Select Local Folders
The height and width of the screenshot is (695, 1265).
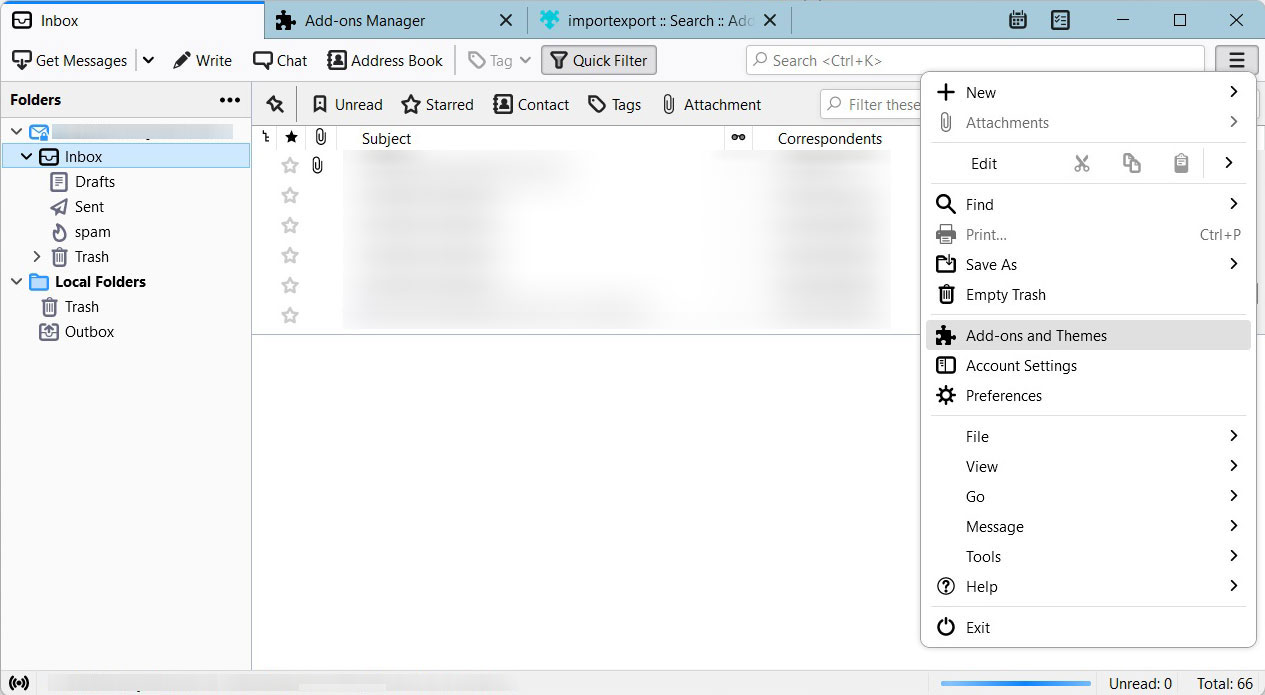pyautogui.click(x=100, y=282)
